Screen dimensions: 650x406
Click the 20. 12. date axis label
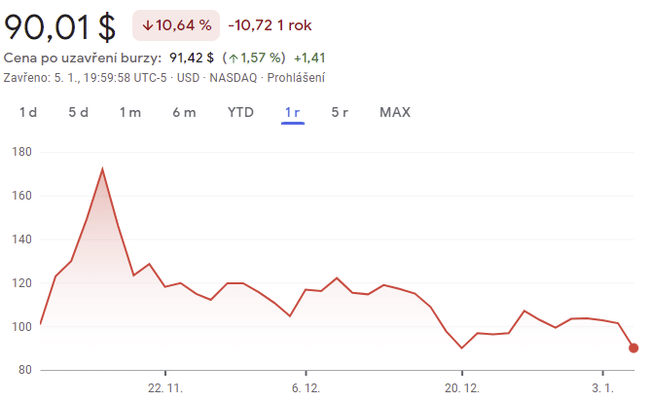461,387
